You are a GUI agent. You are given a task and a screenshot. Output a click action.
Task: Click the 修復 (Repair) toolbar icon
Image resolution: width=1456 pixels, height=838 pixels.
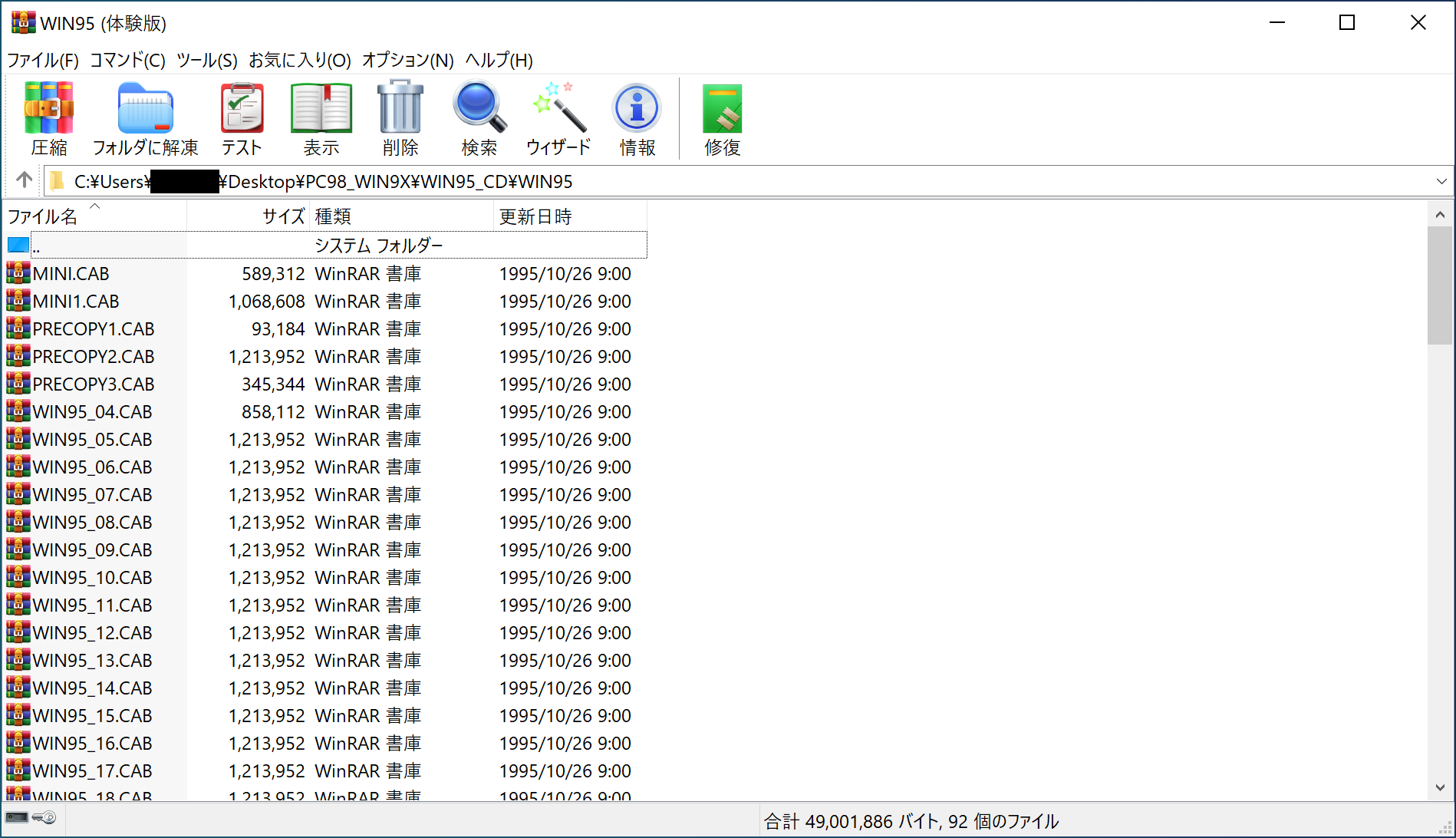722,109
